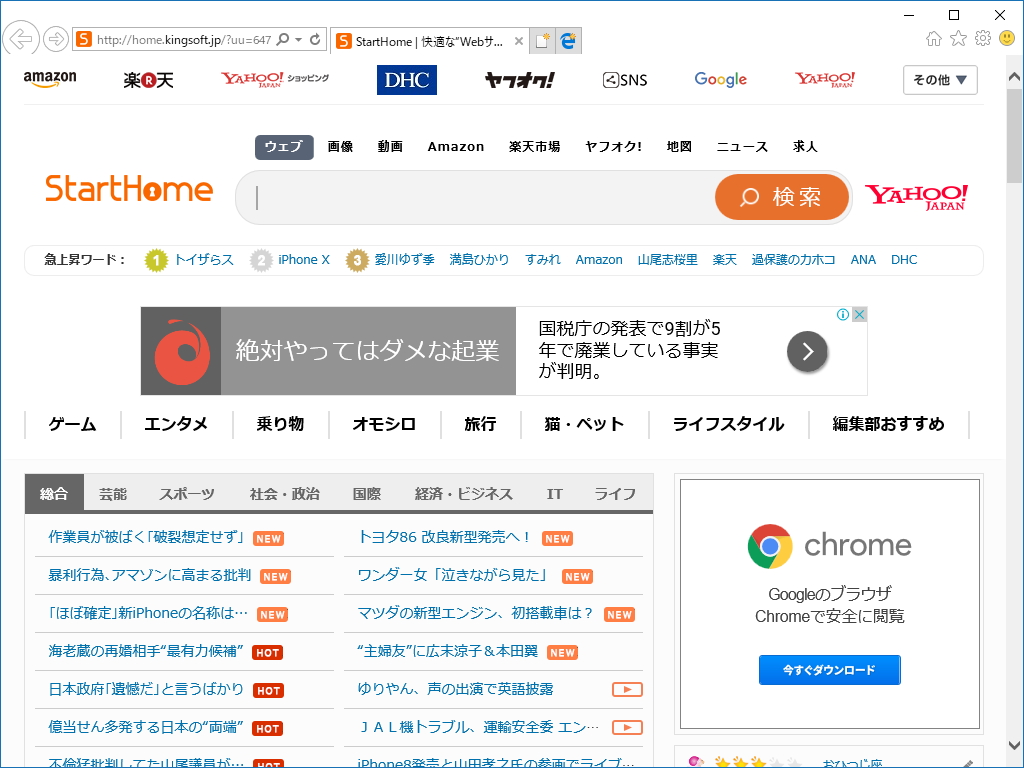1024x768 pixels.
Task: Expand the その他 dropdown
Action: click(939, 80)
